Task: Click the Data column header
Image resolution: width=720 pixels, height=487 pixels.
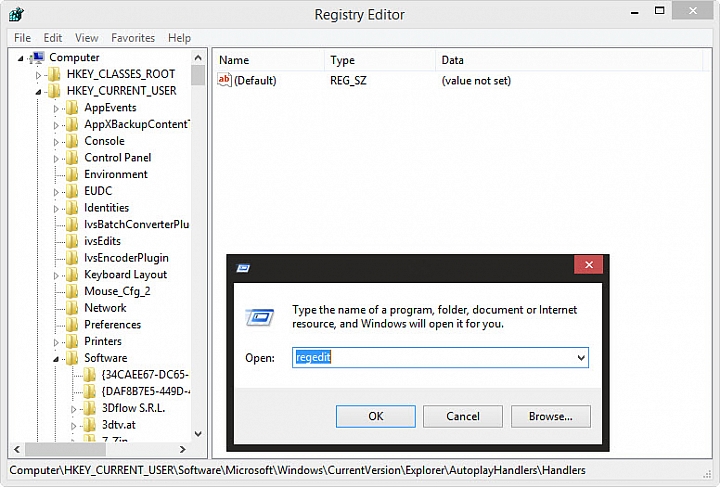Action: point(569,60)
